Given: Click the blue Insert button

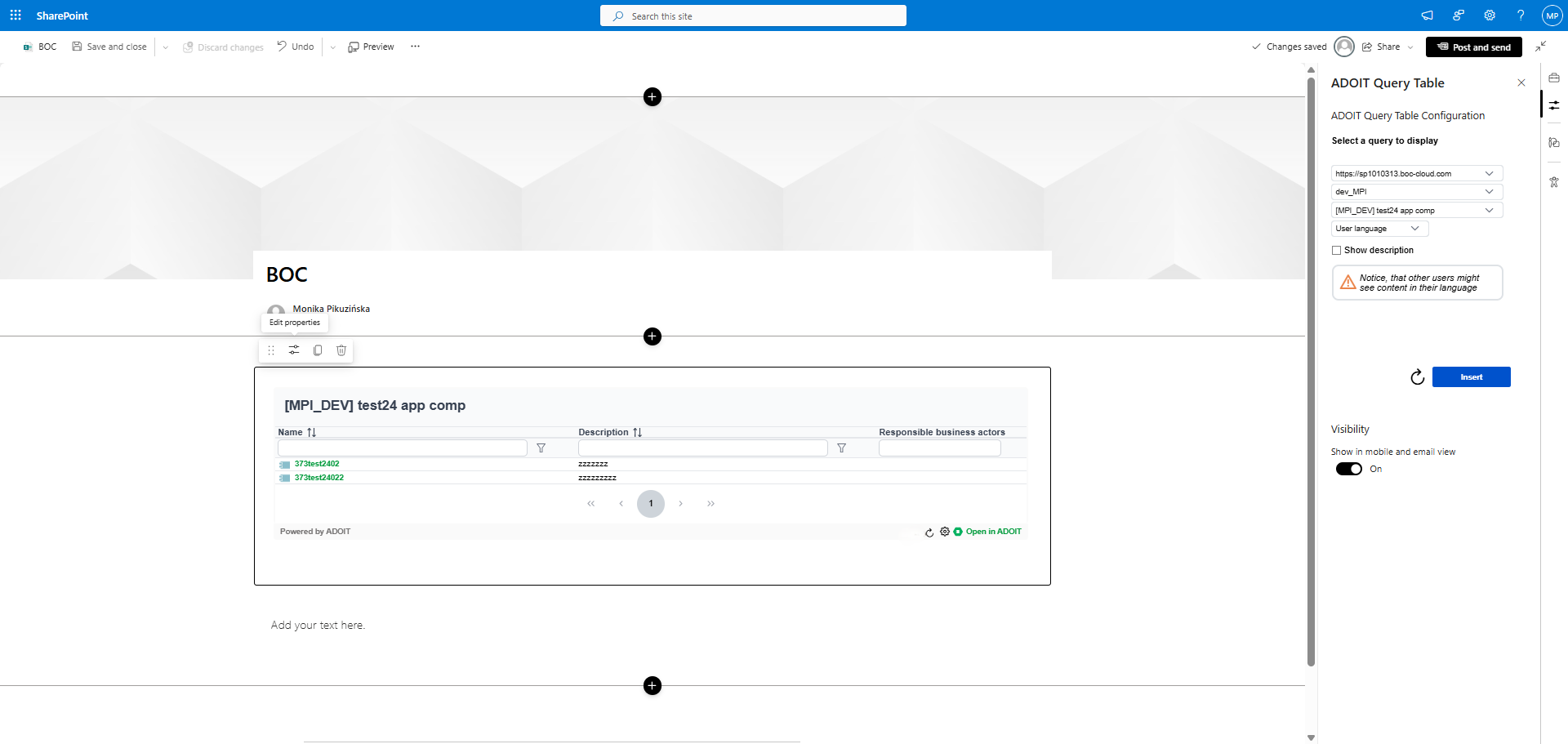Looking at the screenshot, I should (x=1471, y=377).
